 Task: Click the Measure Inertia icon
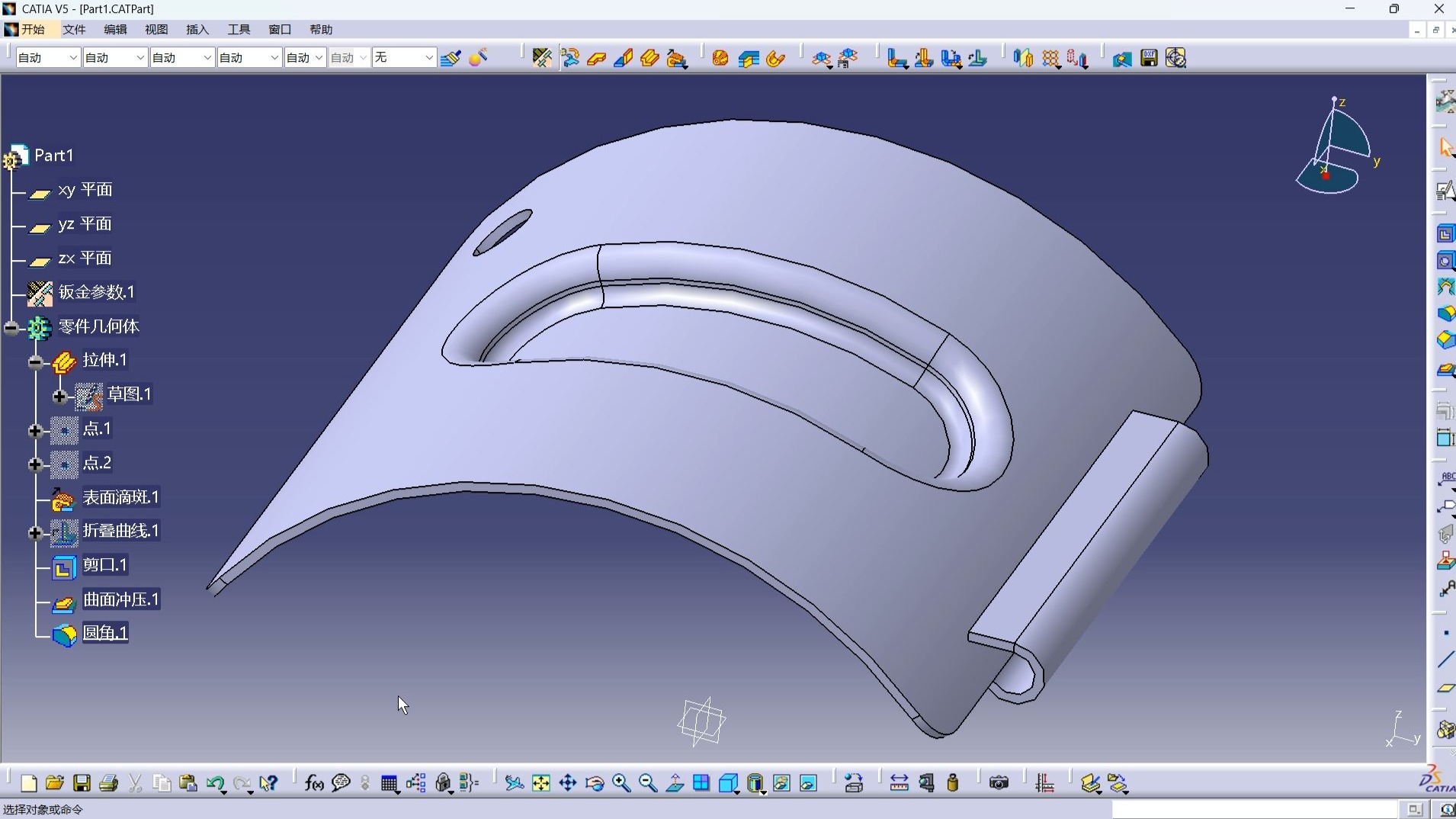(953, 783)
